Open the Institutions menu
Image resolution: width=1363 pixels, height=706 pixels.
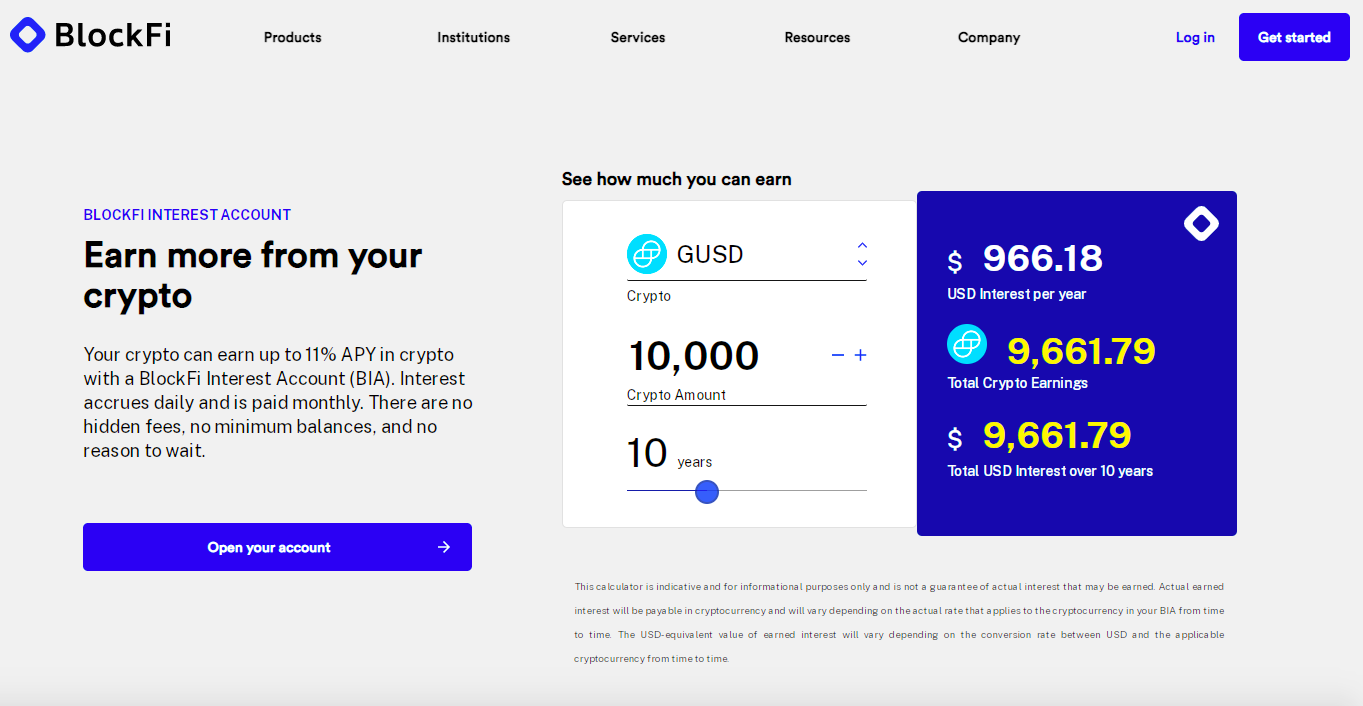tap(473, 37)
